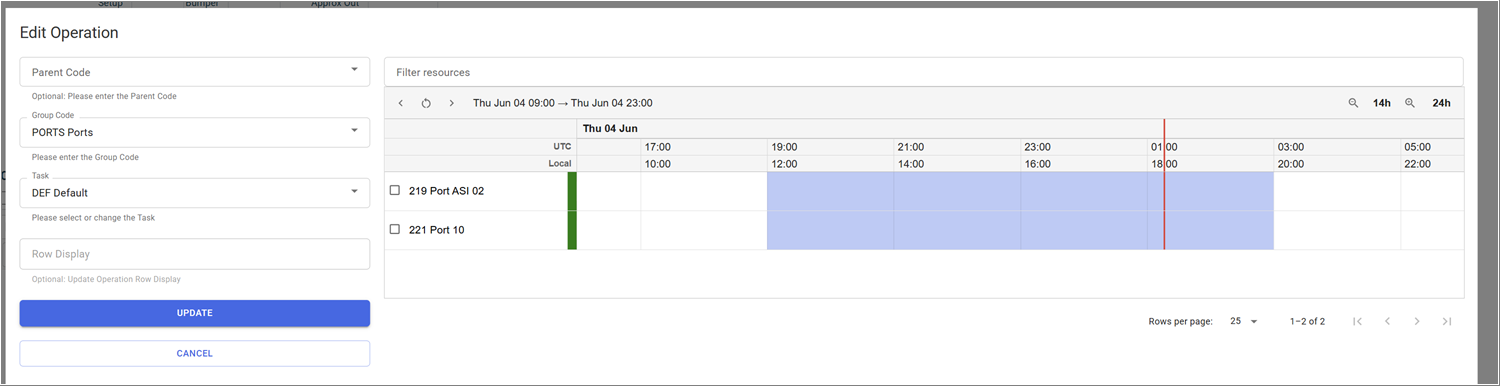
Task: Click the UTC 03:00 time header
Action: pyautogui.click(x=1290, y=147)
